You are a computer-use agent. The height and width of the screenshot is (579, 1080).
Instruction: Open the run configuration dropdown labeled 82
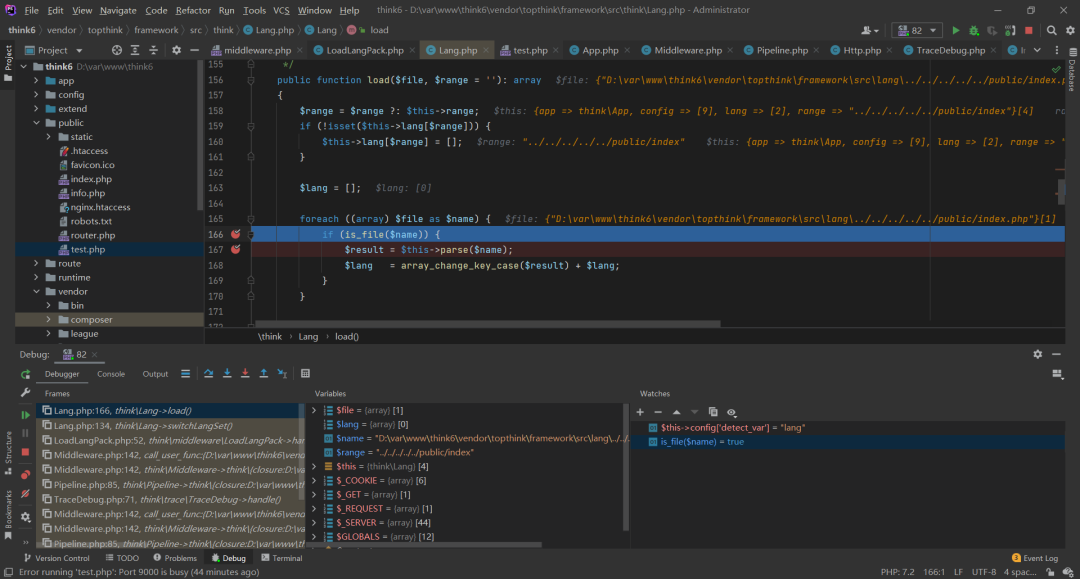(x=916, y=31)
